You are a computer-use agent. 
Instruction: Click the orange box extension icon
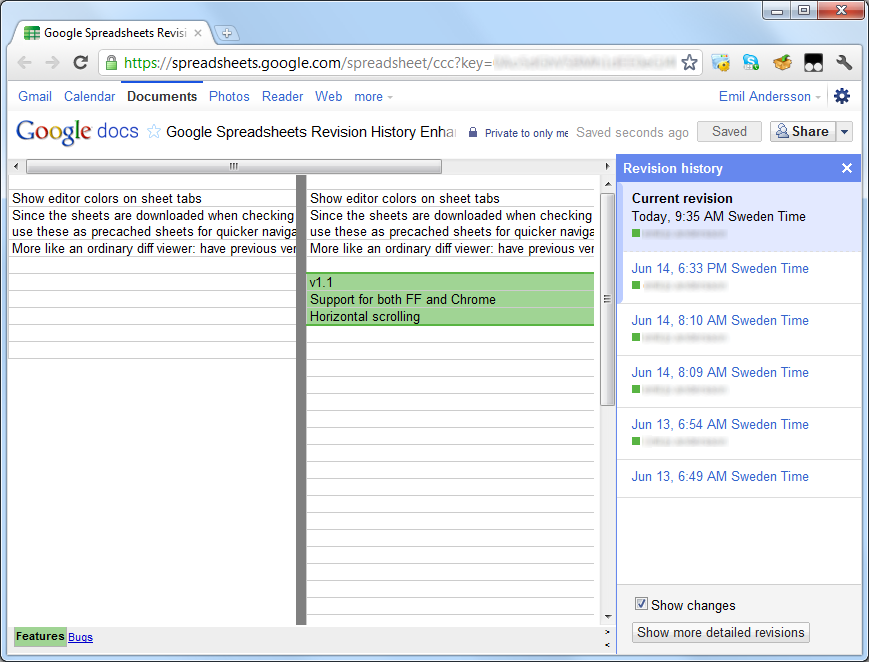tap(782, 63)
